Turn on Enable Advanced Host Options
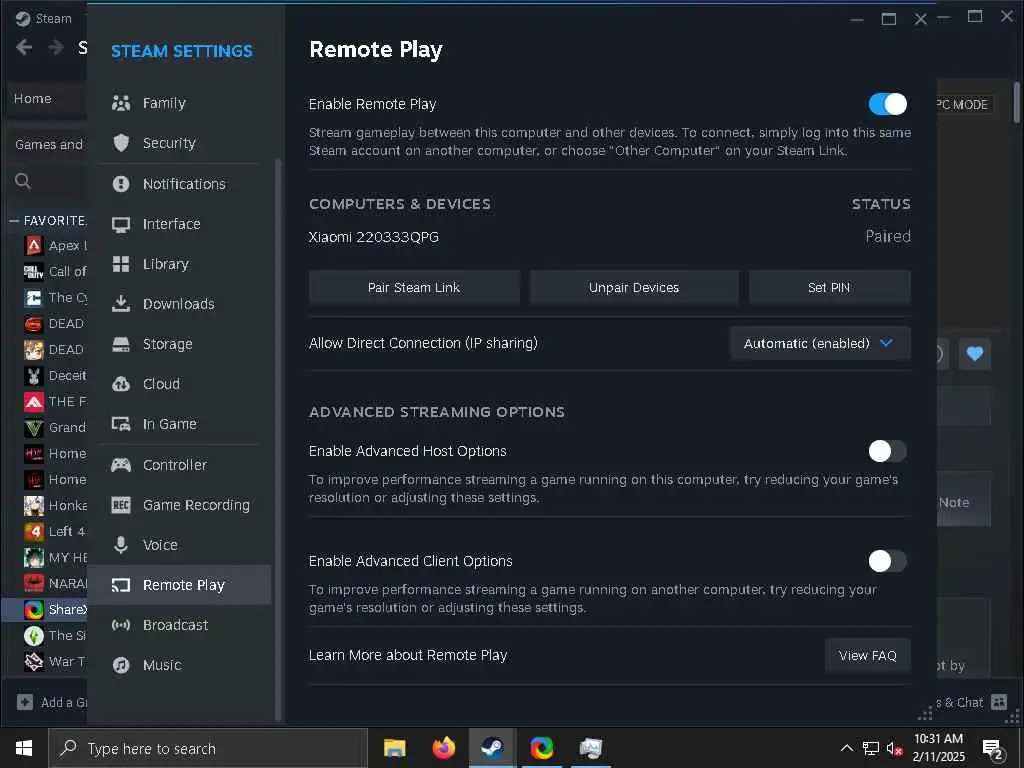The image size is (1024, 768). 888,451
